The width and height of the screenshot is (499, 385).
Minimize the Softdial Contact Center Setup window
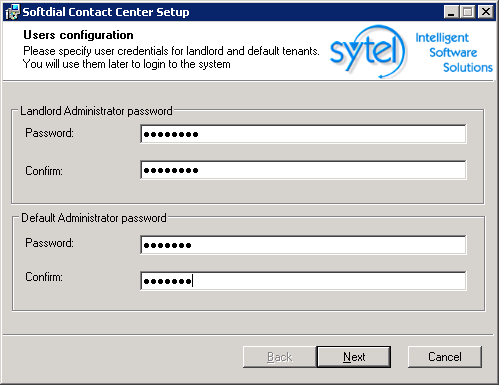pos(451,12)
